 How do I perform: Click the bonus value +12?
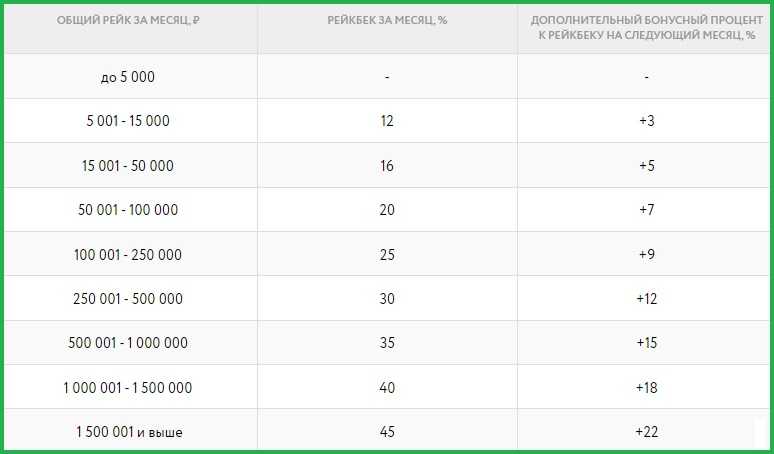click(x=647, y=299)
